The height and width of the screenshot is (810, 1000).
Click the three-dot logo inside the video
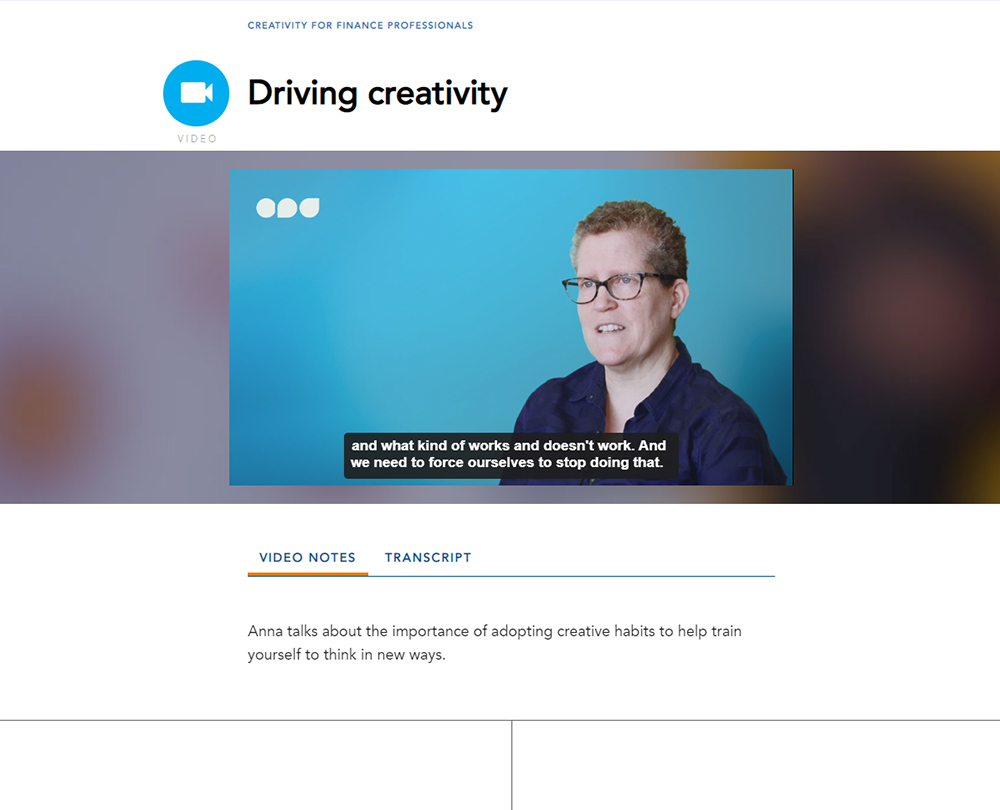[x=288, y=208]
